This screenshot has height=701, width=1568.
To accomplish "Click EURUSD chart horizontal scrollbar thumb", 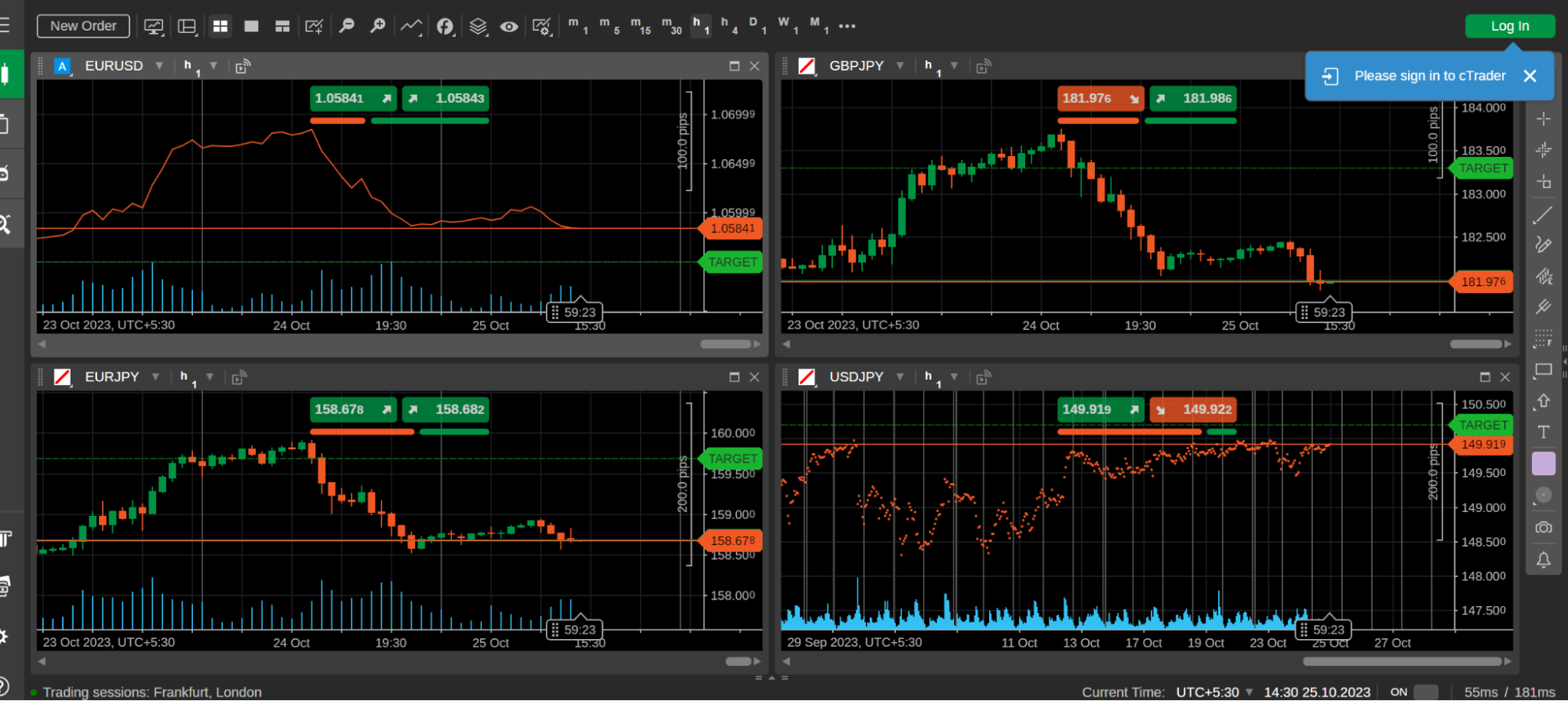I will [x=726, y=344].
